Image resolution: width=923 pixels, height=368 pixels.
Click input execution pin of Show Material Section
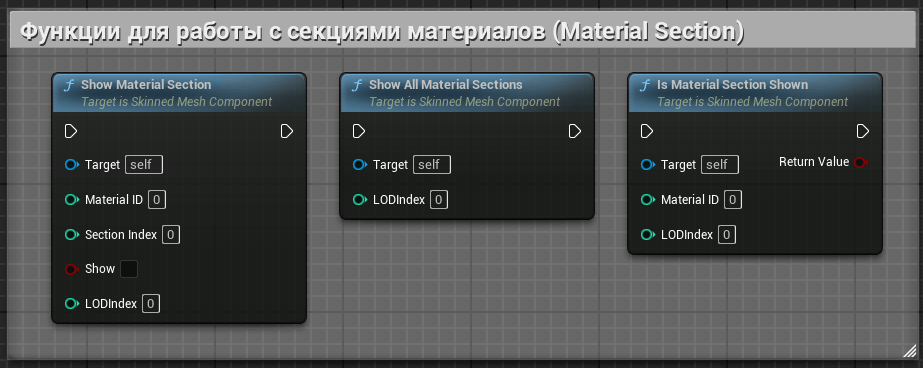pyautogui.click(x=71, y=131)
